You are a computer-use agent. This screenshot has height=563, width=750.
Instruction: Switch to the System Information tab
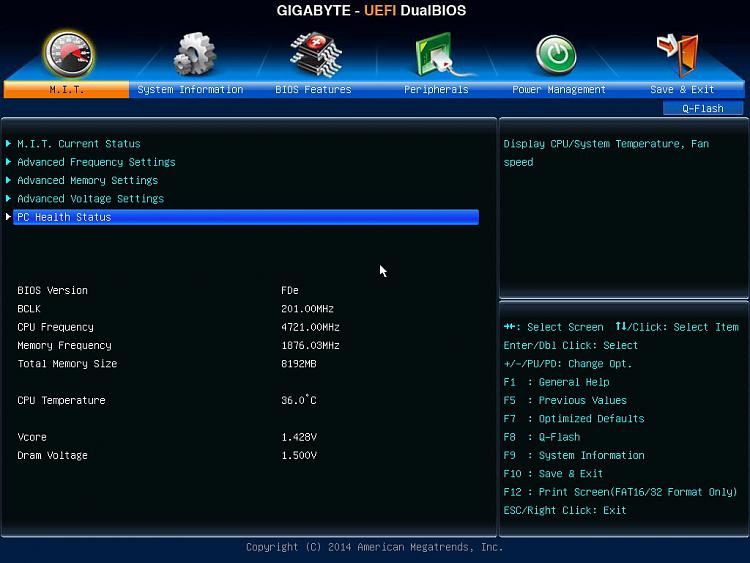point(190,89)
